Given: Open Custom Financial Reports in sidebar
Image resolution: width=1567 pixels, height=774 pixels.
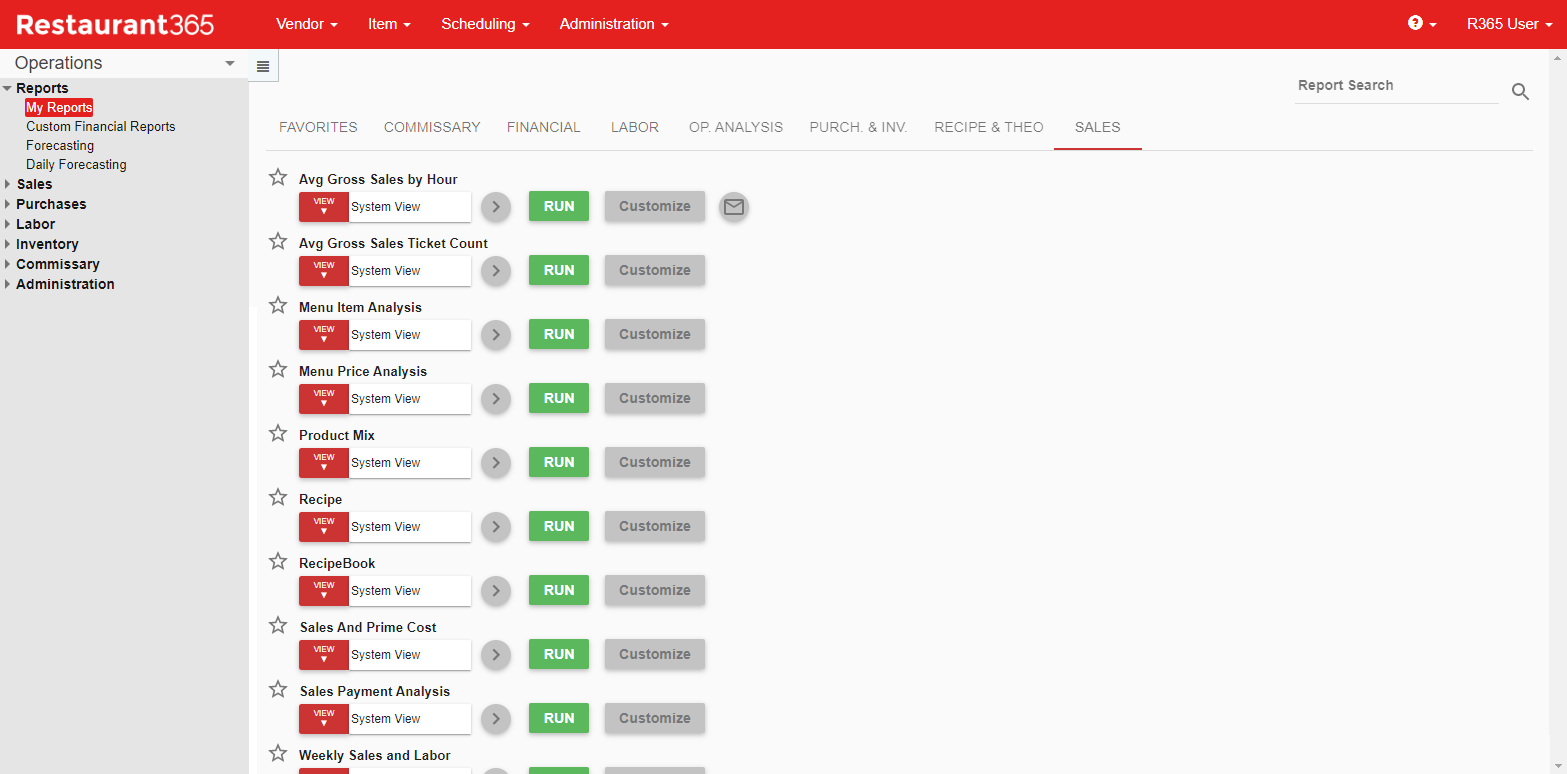Looking at the screenshot, I should 101,127.
